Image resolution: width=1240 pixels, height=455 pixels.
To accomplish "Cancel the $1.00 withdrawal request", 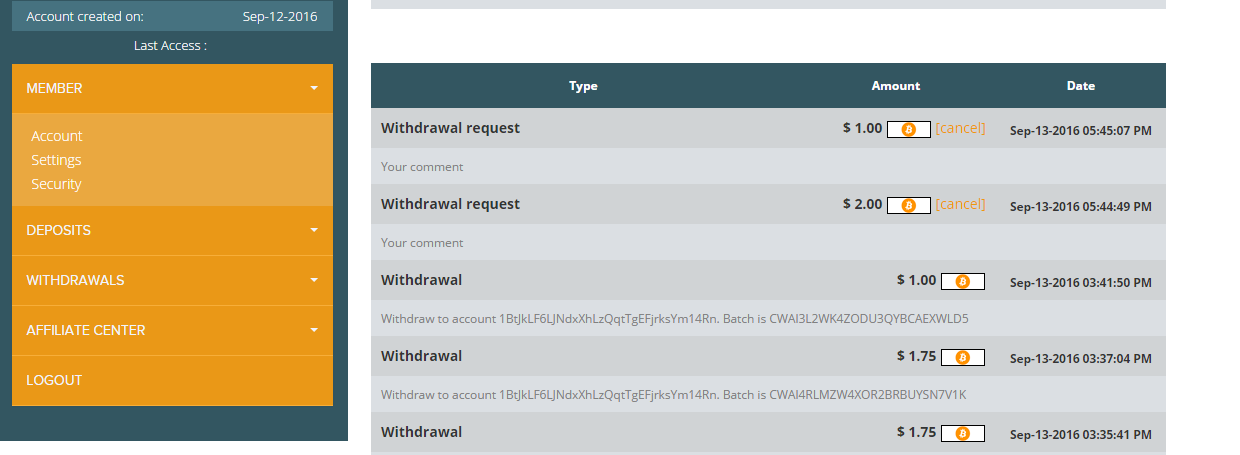I will [x=960, y=128].
